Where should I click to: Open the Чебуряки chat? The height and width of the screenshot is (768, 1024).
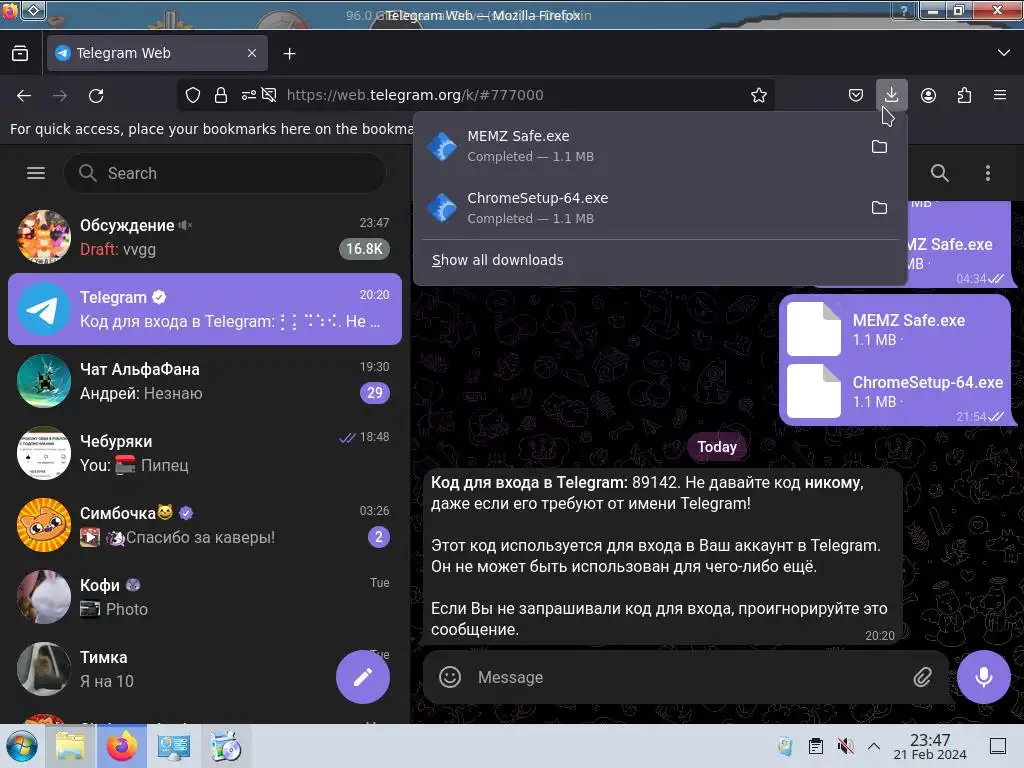[x=204, y=453]
